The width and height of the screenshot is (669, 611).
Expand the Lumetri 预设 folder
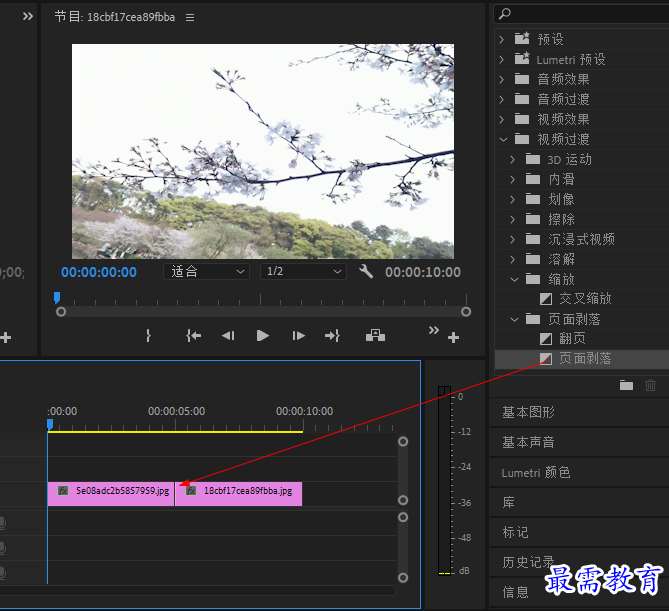502,59
